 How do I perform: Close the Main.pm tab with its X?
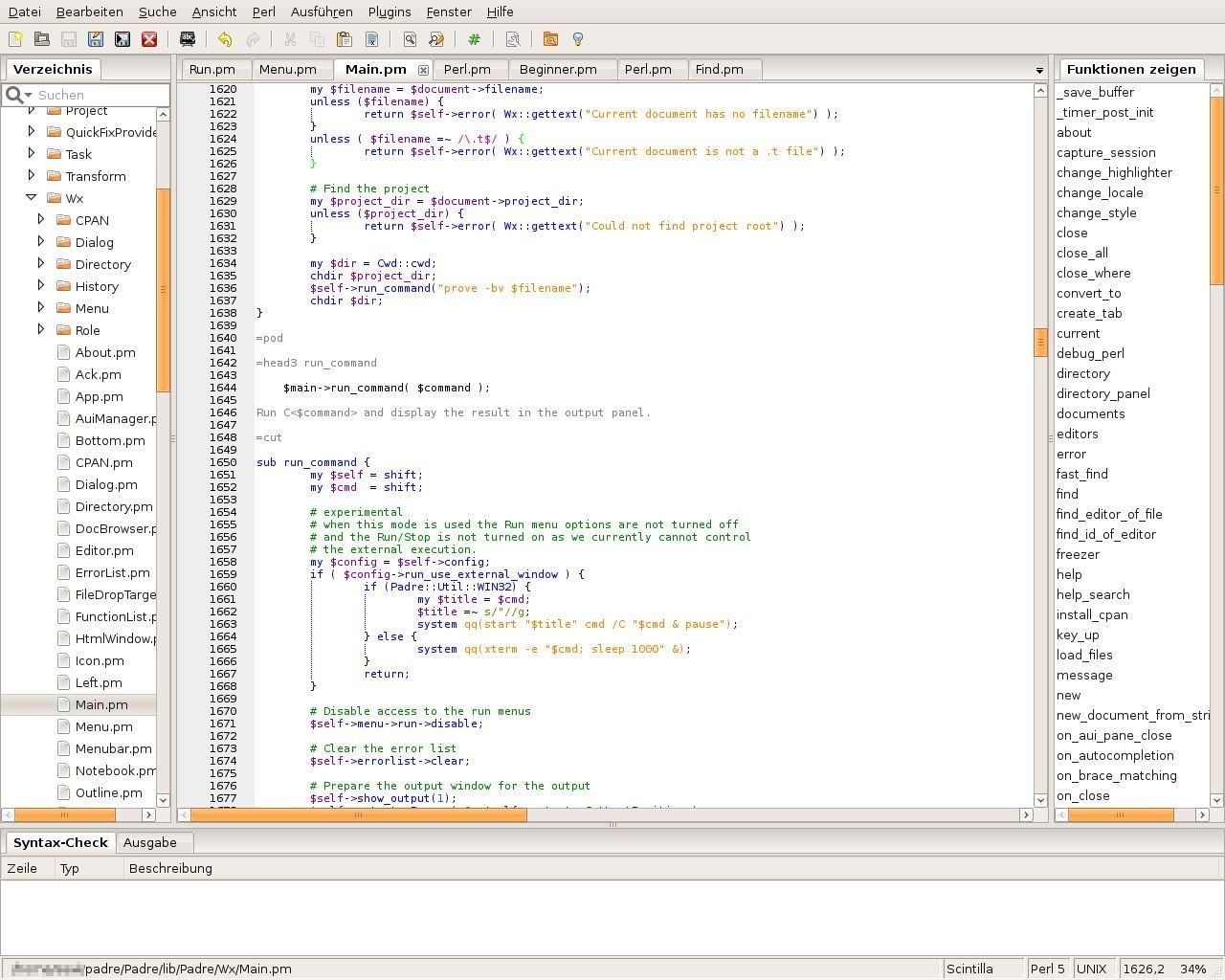pos(423,70)
